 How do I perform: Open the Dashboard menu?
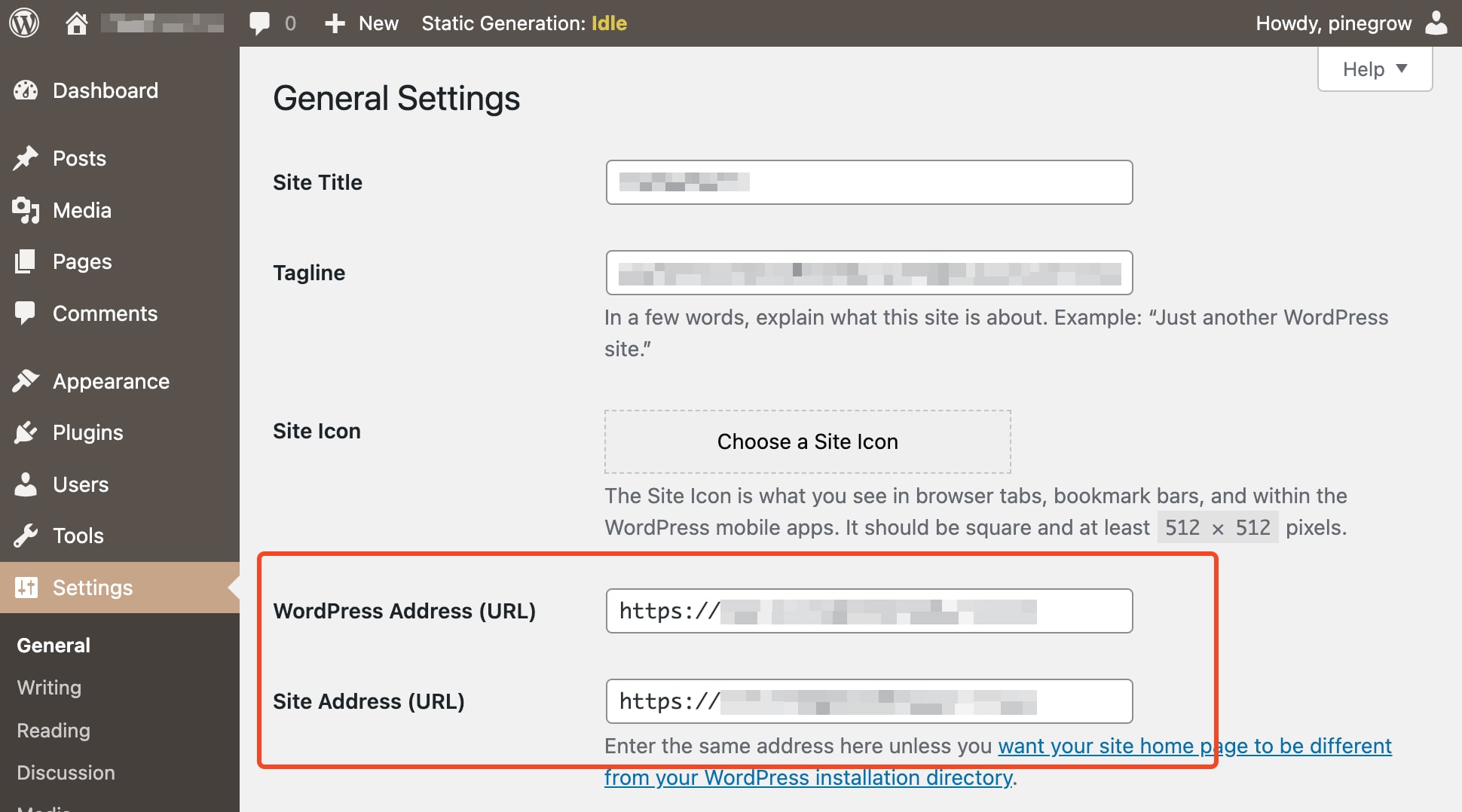[120, 90]
